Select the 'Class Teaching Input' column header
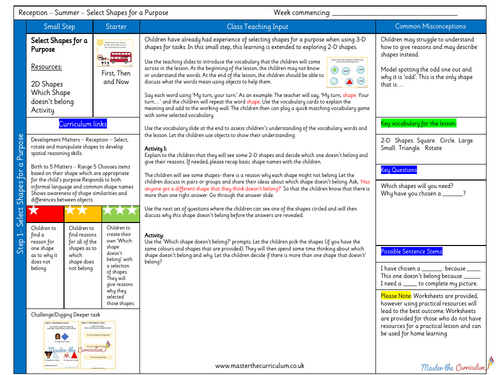The height and width of the screenshot is (375, 500). 257,27
